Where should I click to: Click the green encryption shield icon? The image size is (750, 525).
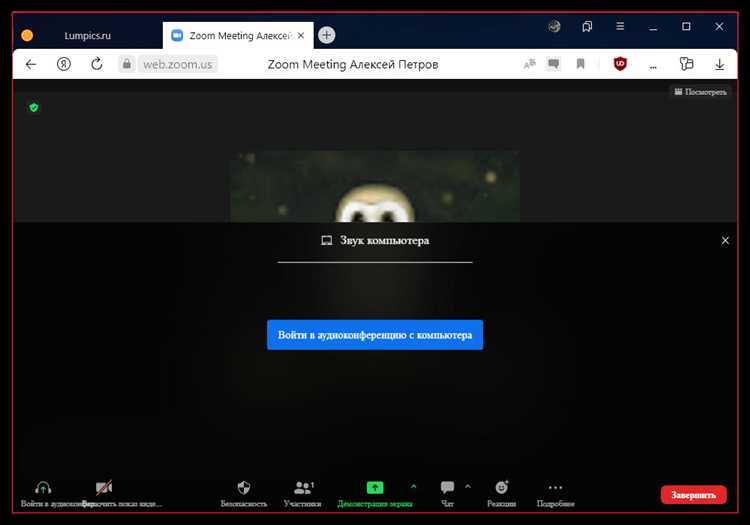(33, 108)
